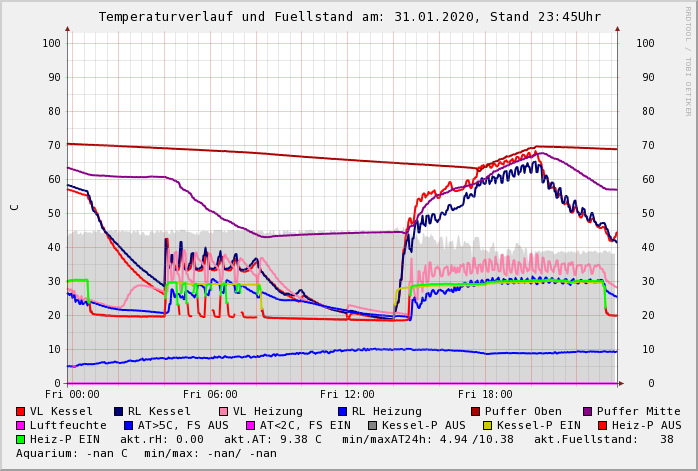The height and width of the screenshot is (471, 698).
Task: Select the dark blue RL Kessel swatch
Action: tap(119, 411)
